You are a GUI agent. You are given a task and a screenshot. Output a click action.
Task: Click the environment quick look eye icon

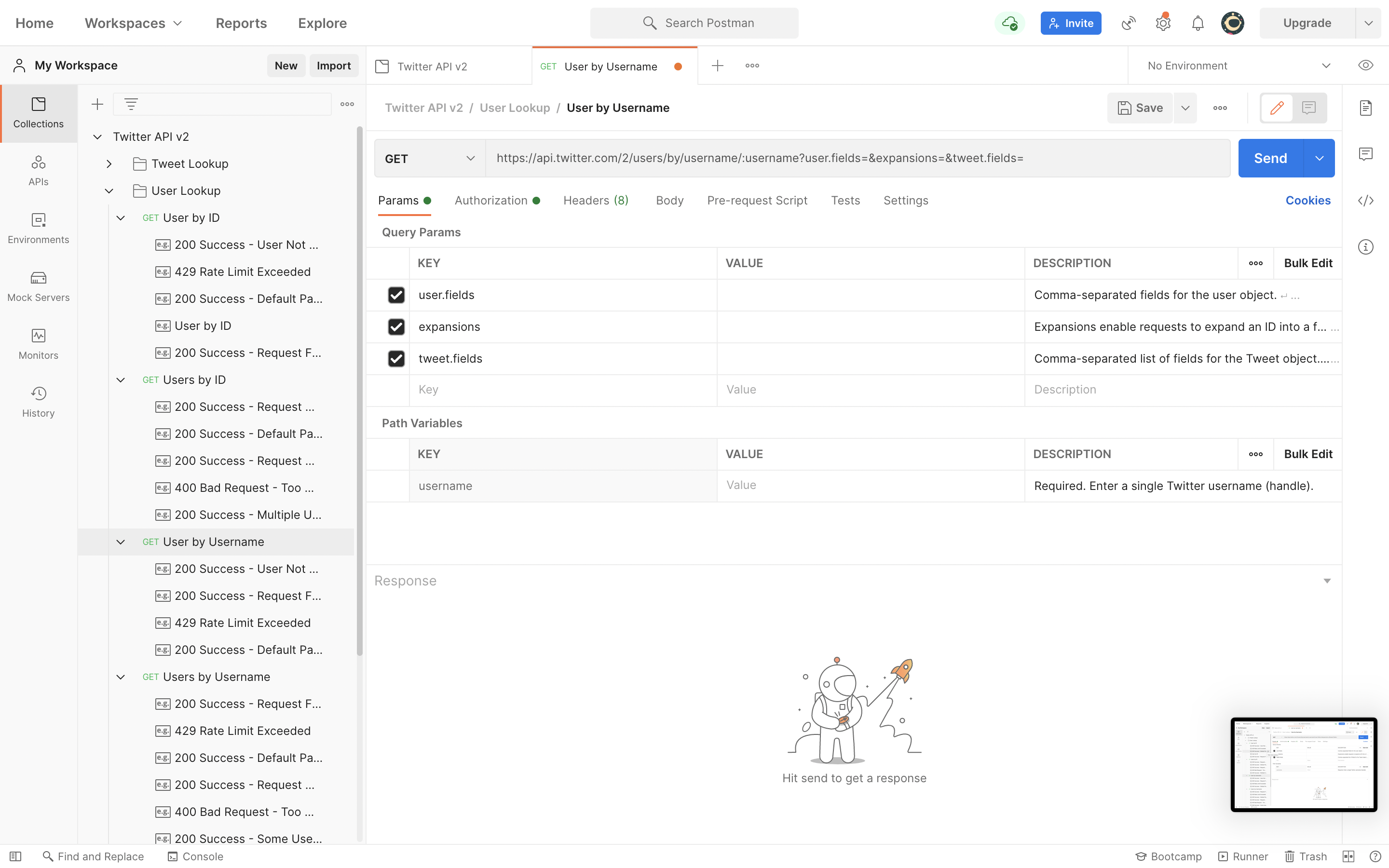[1365, 66]
